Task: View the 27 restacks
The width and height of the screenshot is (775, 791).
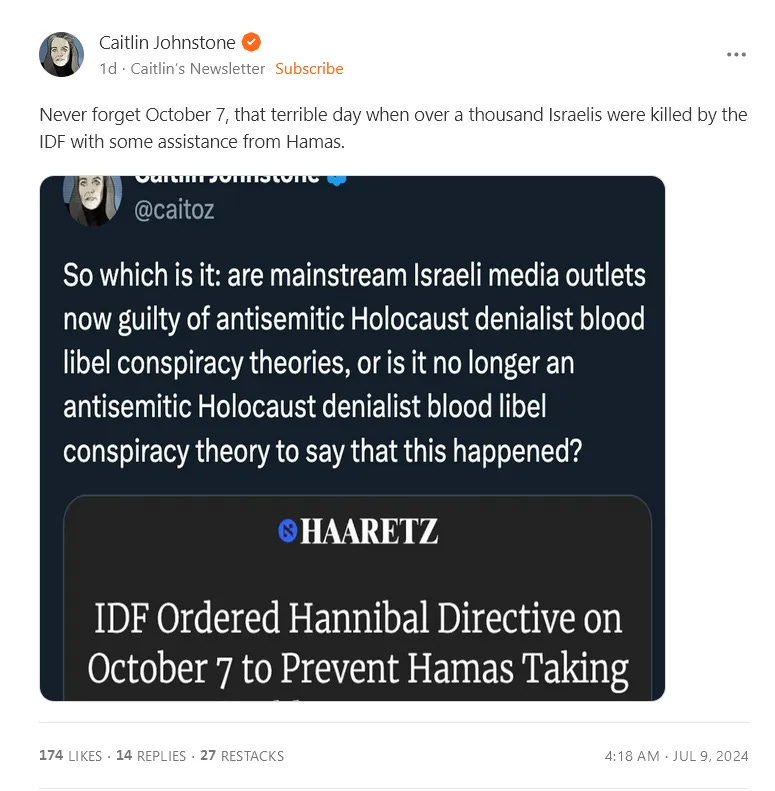Action: point(242,756)
